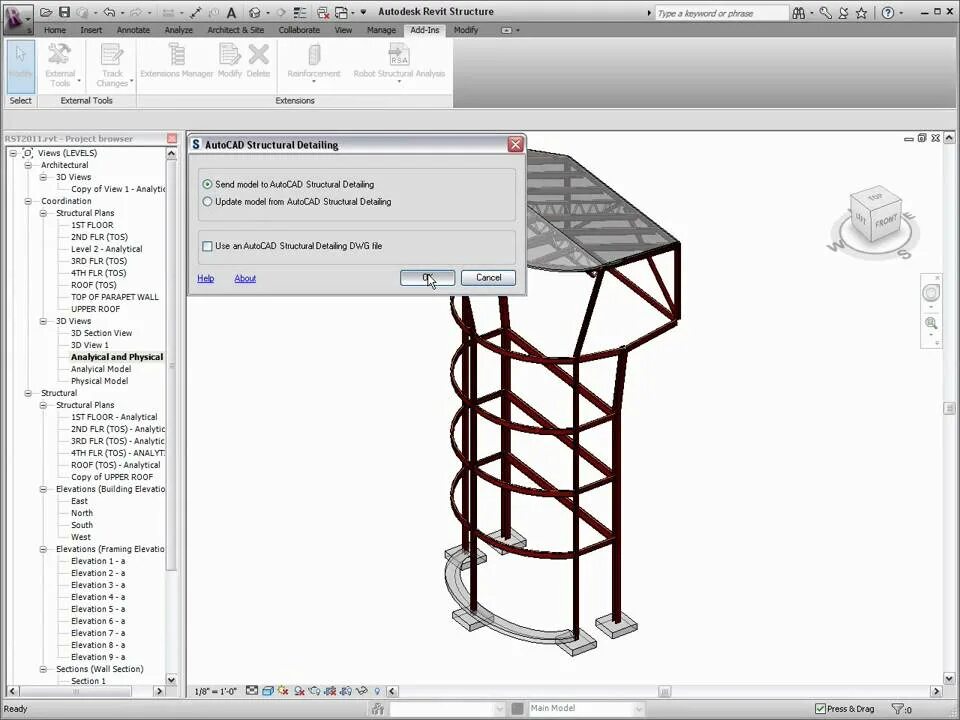This screenshot has width=960, height=720.
Task: Click the Switch Windows icon
Action: 342,12
